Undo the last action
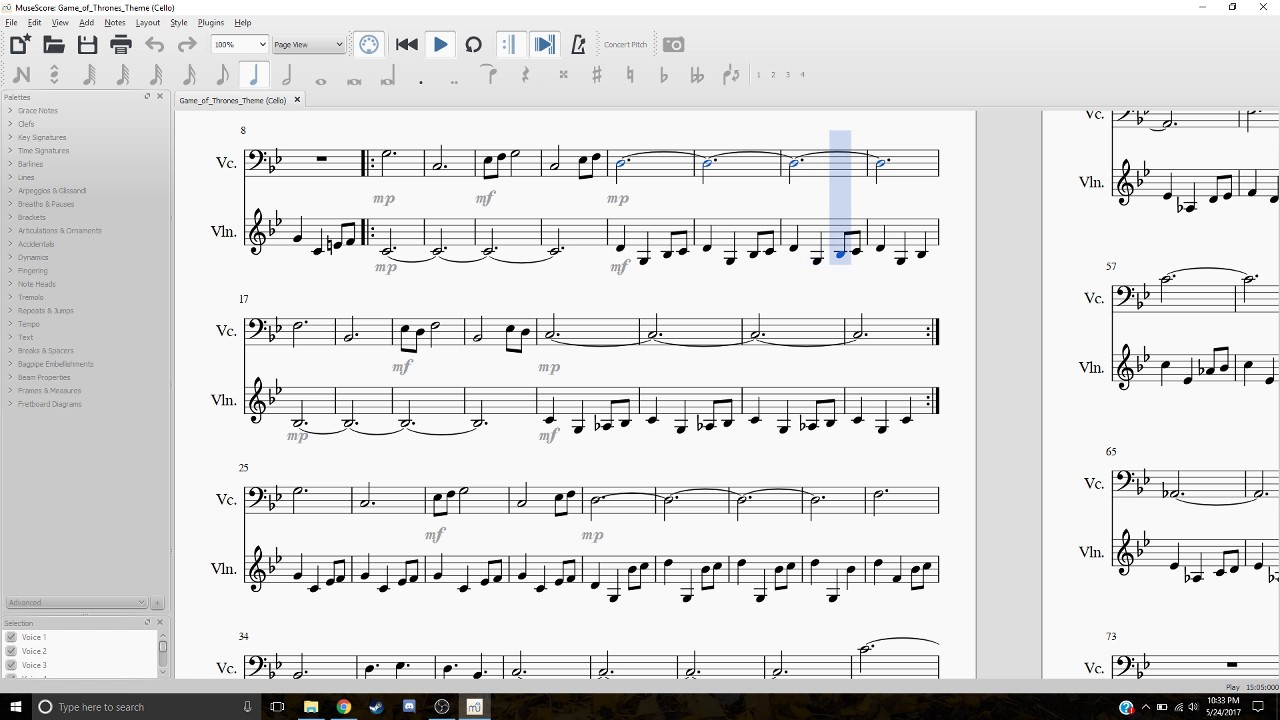 pos(154,44)
